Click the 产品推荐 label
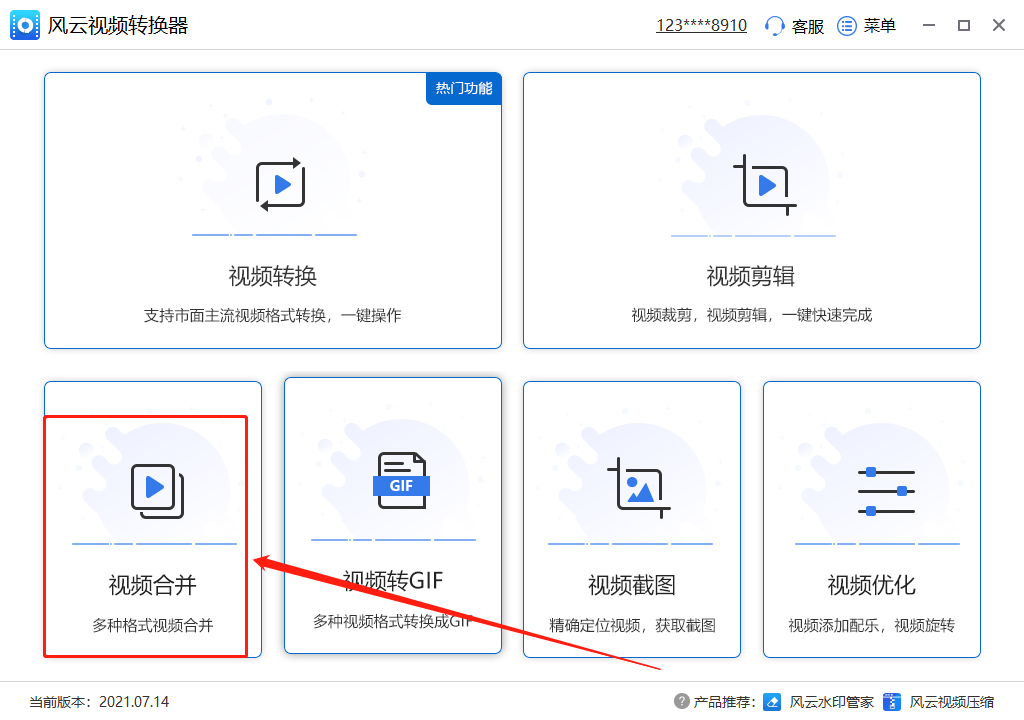The width and height of the screenshot is (1024, 720). (x=724, y=702)
